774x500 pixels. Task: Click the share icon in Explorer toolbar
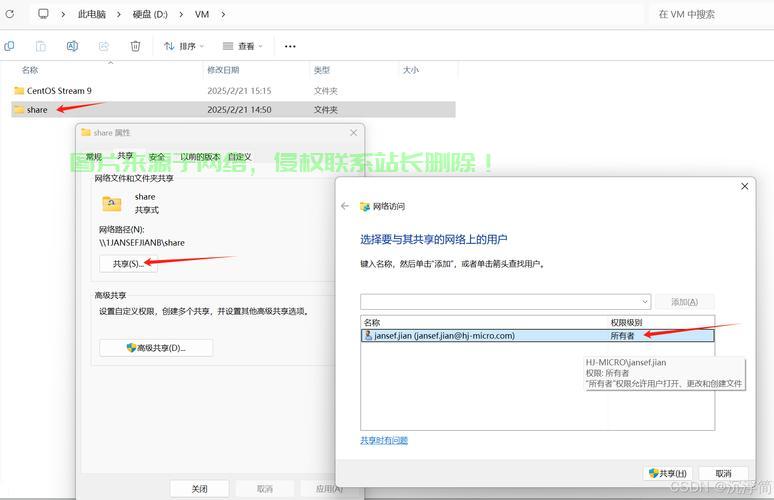pyautogui.click(x=104, y=46)
